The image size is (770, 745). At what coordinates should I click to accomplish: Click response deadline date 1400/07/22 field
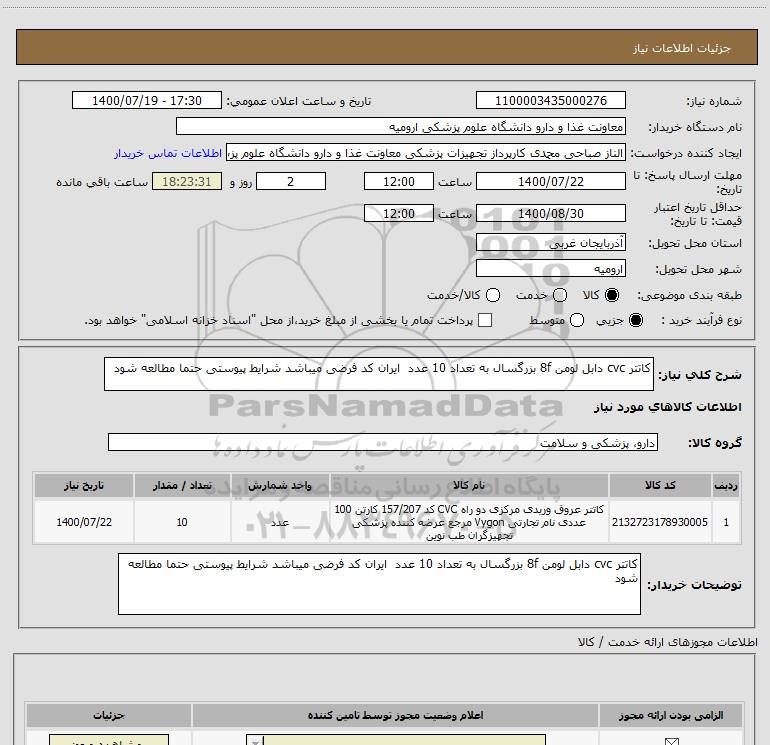pos(550,181)
